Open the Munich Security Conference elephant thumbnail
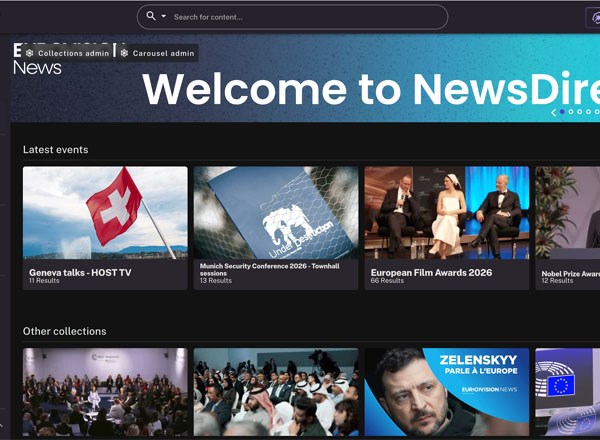600x440 pixels. click(276, 213)
